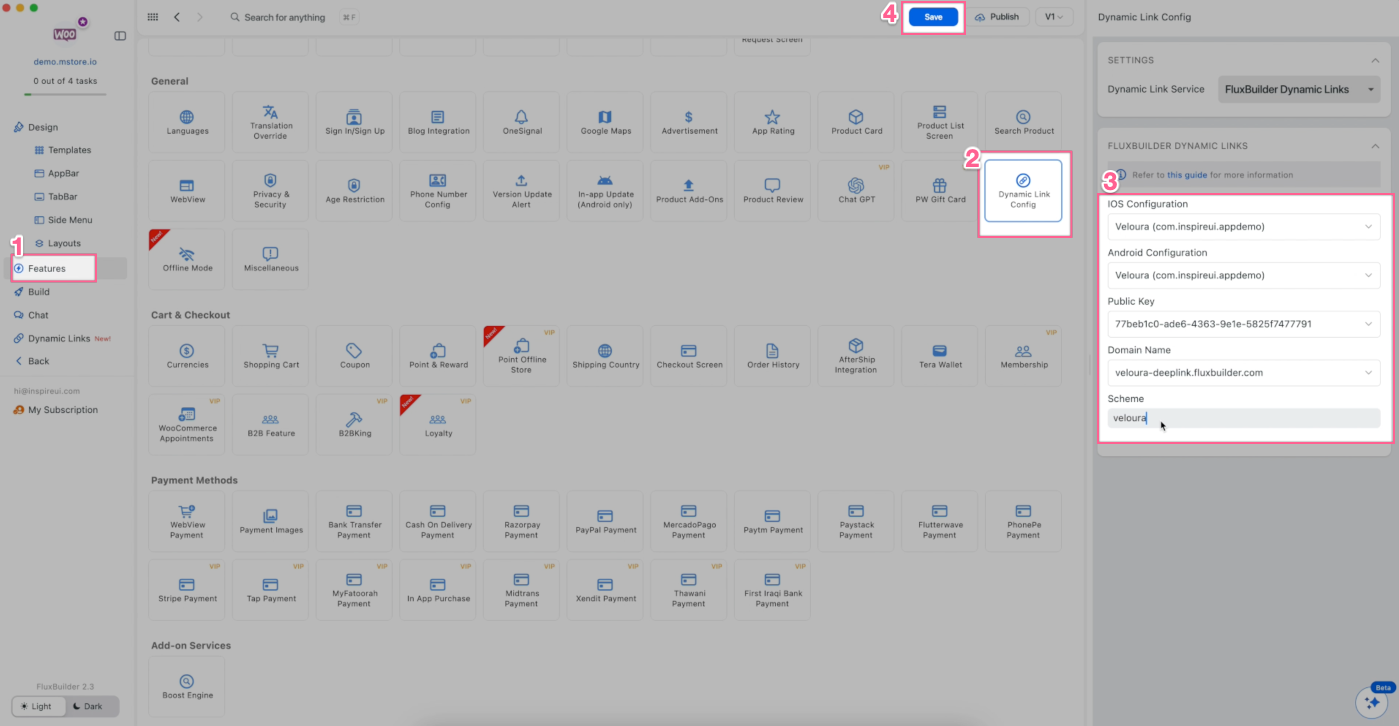
Task: Open the PayPal Payment tile
Action: [605, 521]
